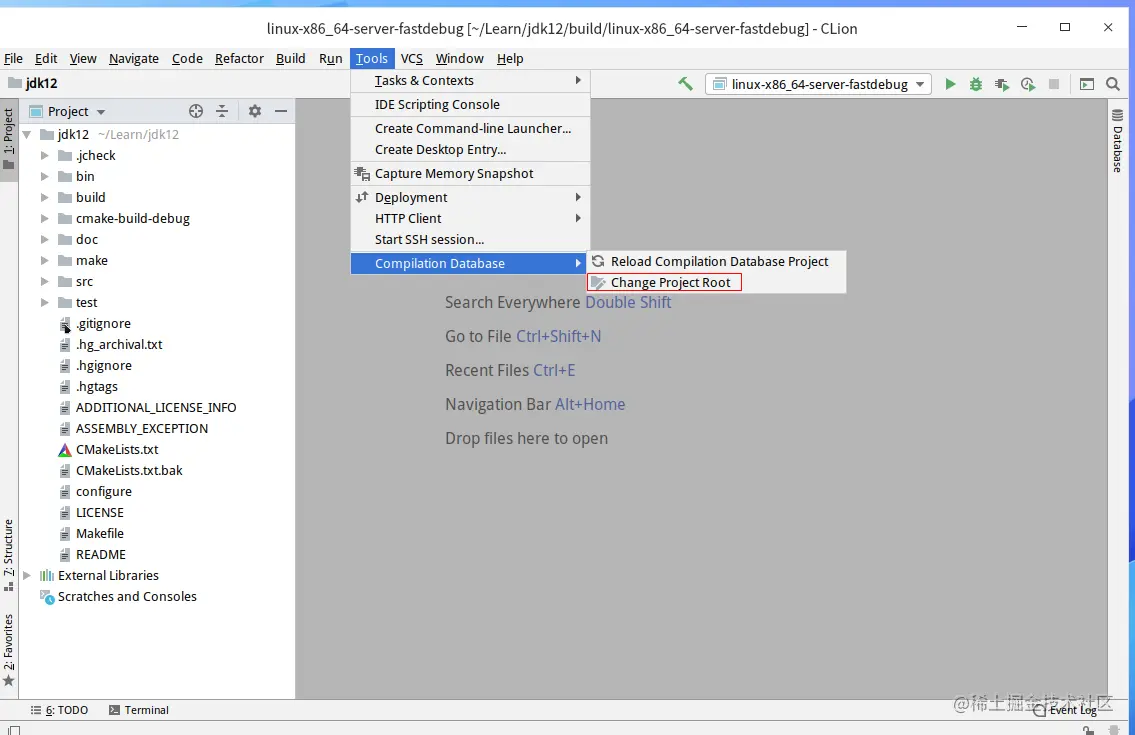Image resolution: width=1135 pixels, height=735 pixels.
Task: Open the run configuration dropdown linux-x86_64-server-fastdebug
Action: [818, 84]
